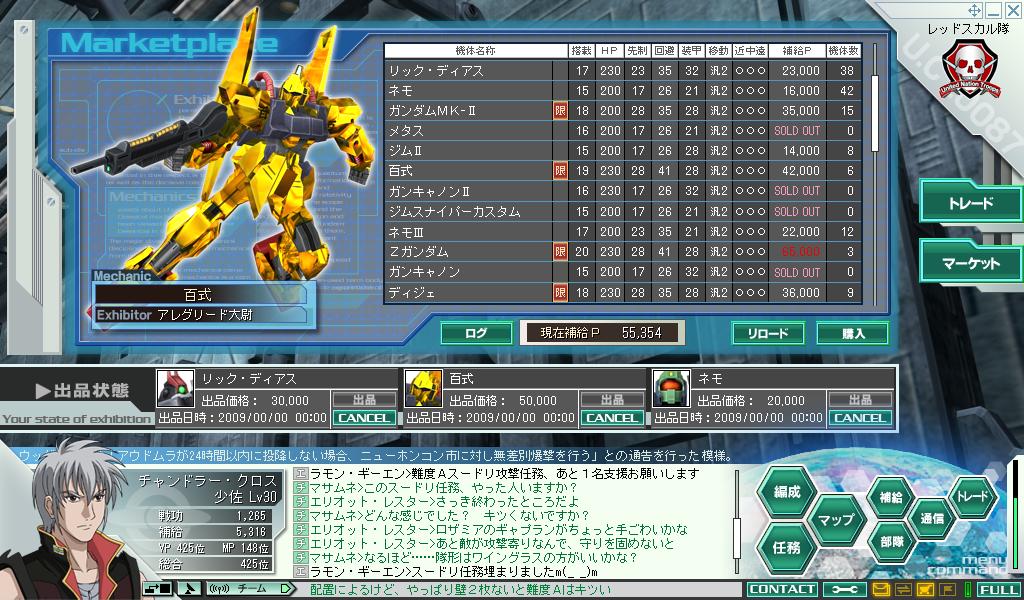Click the ネモ exhibit thumbnail

672,388
